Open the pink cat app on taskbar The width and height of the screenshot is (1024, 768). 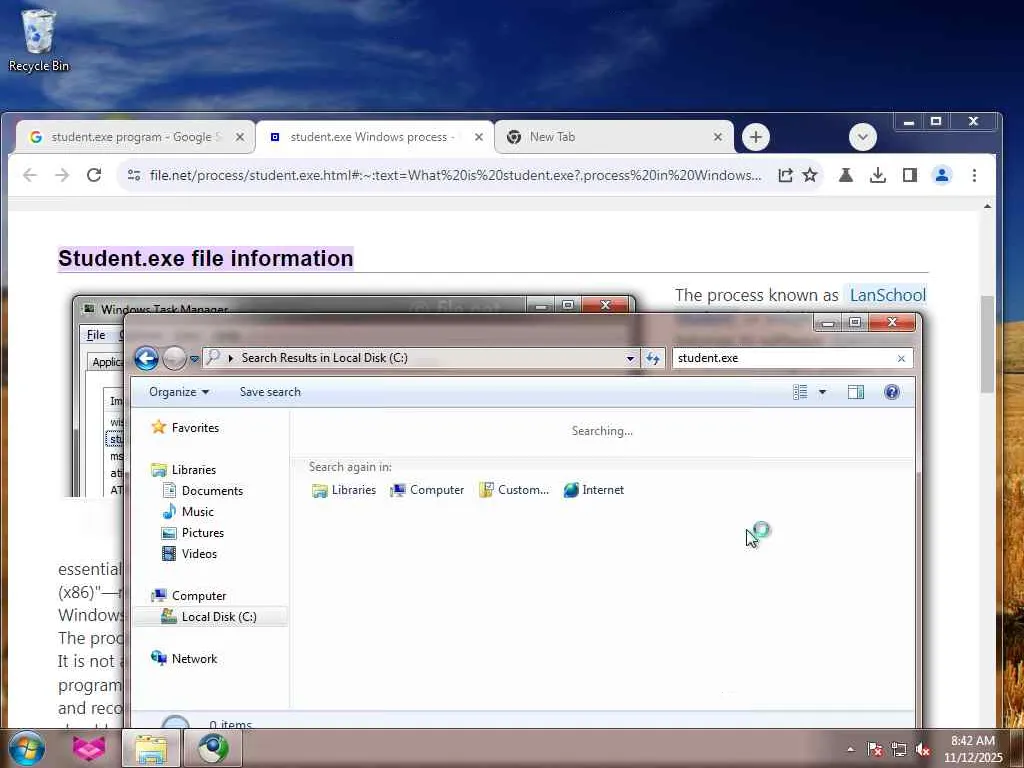click(x=89, y=748)
